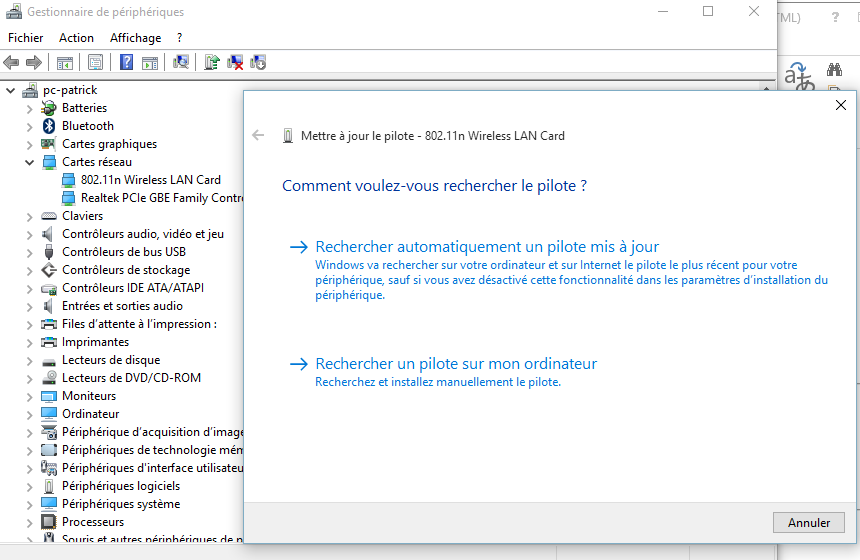Expand the Claviers category

click(29, 216)
